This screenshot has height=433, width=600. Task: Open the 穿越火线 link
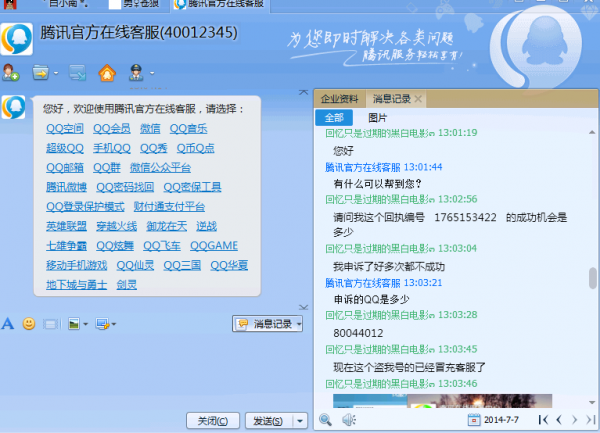coord(116,226)
